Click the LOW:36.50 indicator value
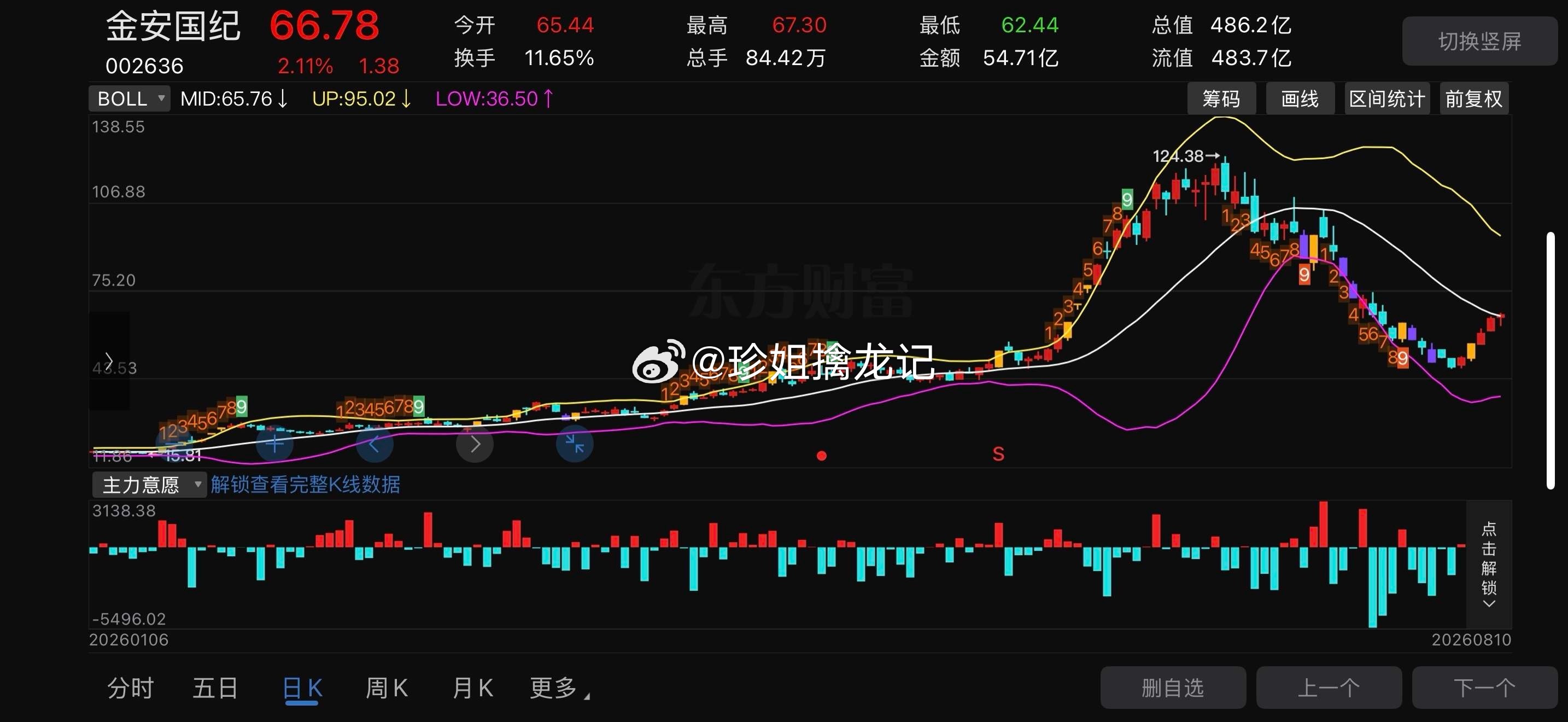 (x=495, y=98)
